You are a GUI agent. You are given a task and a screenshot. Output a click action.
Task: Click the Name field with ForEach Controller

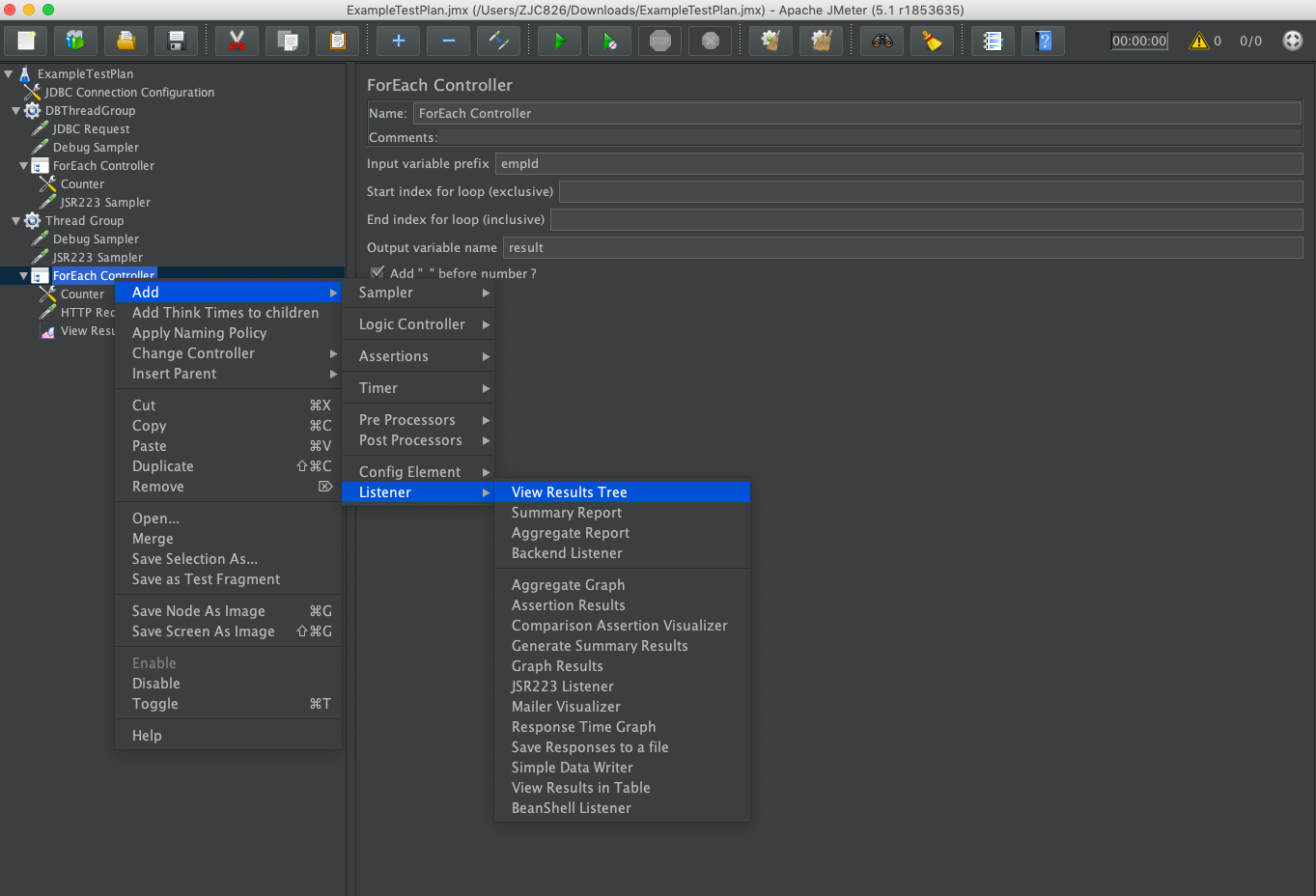point(857,113)
